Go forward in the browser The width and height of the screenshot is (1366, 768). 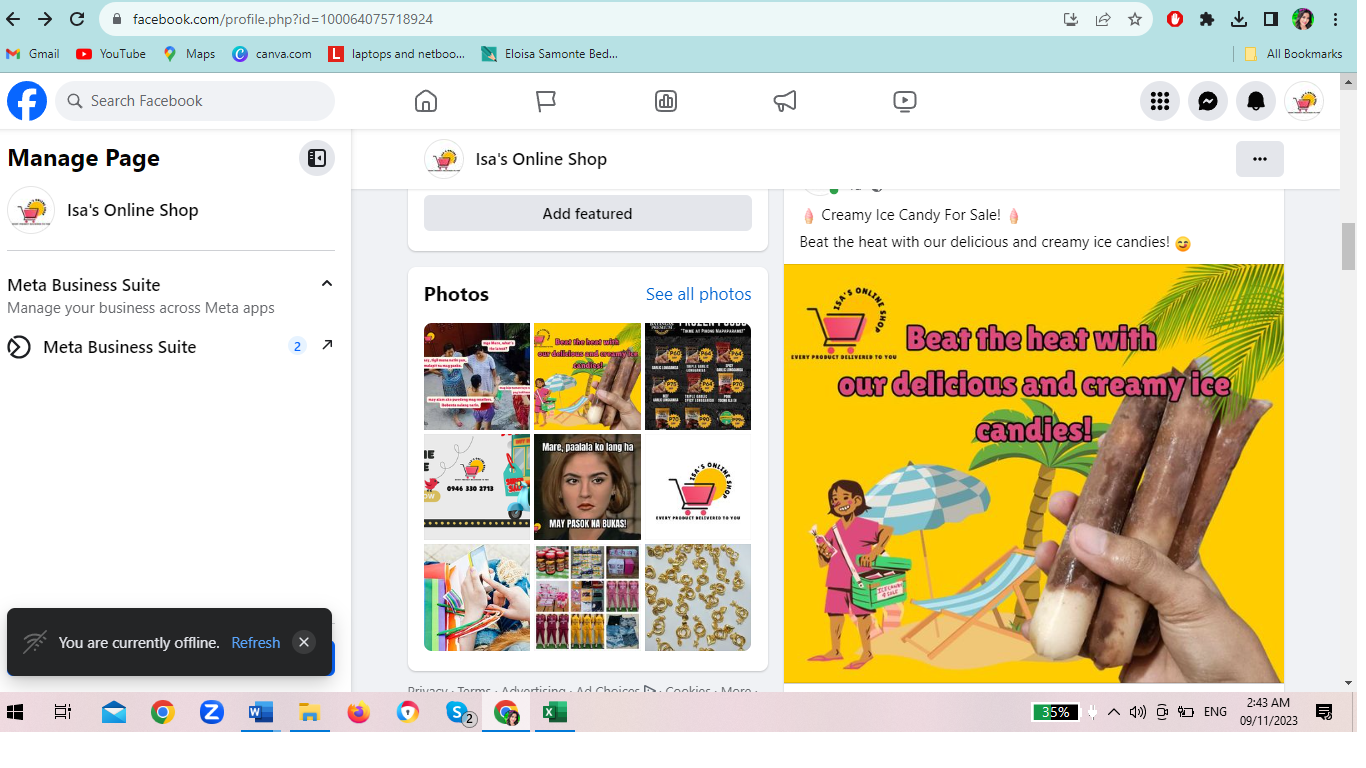pyautogui.click(x=45, y=19)
